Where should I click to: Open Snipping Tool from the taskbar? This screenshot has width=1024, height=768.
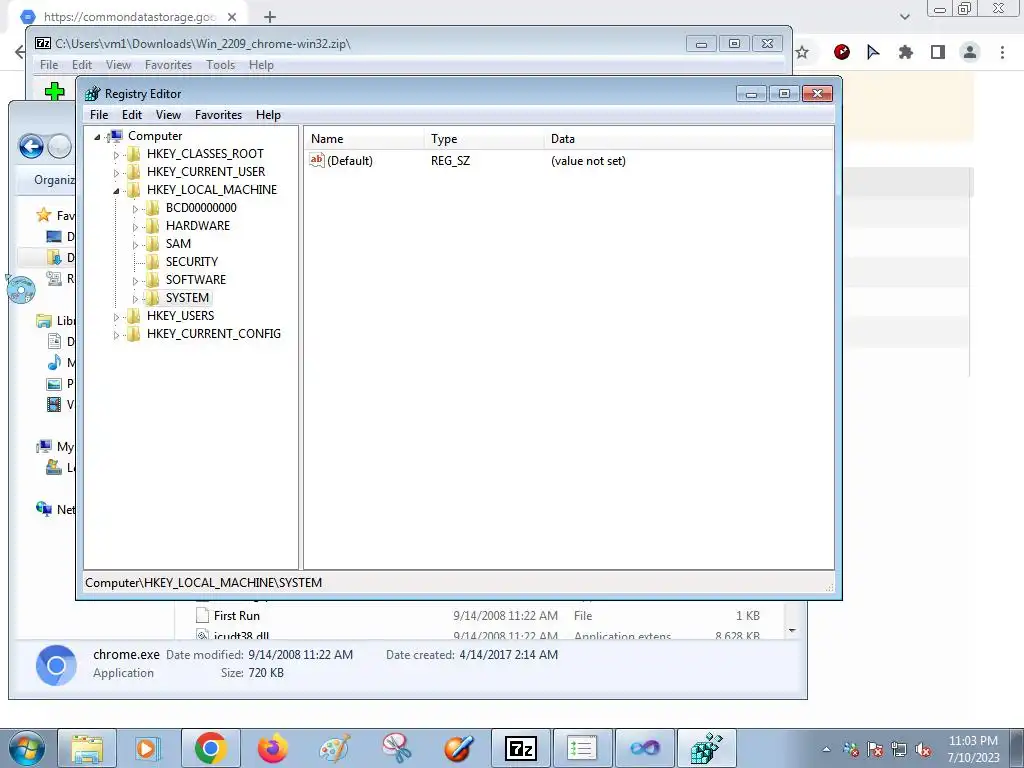[396, 748]
